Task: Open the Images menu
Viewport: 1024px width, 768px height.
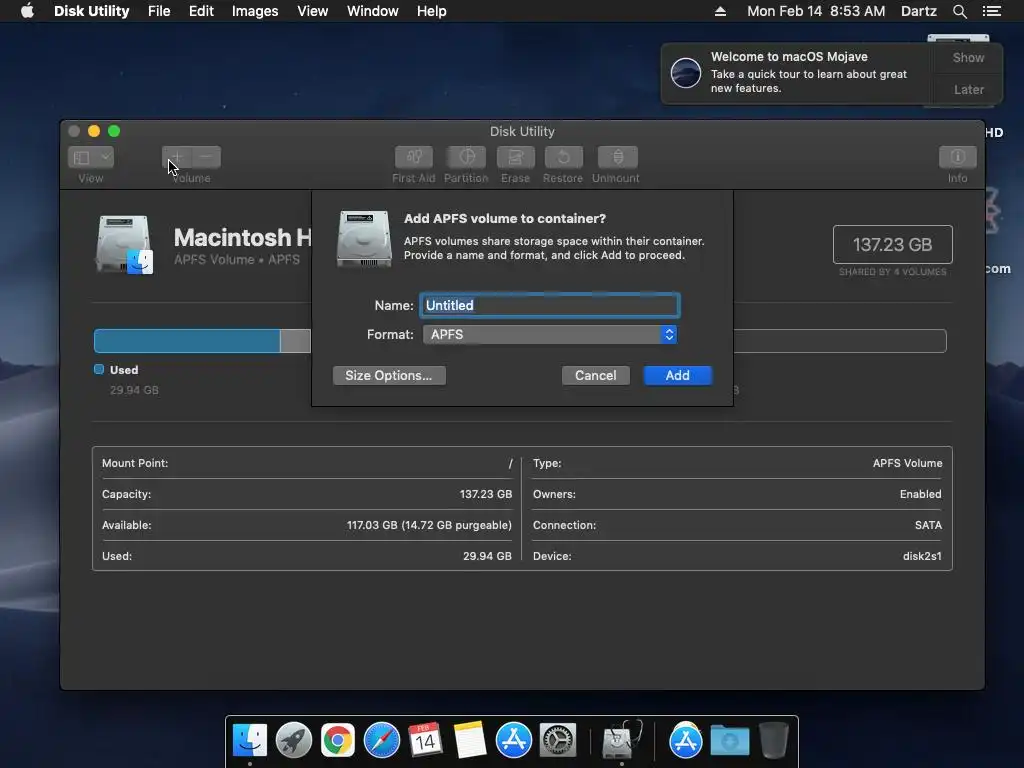Action: coord(255,11)
